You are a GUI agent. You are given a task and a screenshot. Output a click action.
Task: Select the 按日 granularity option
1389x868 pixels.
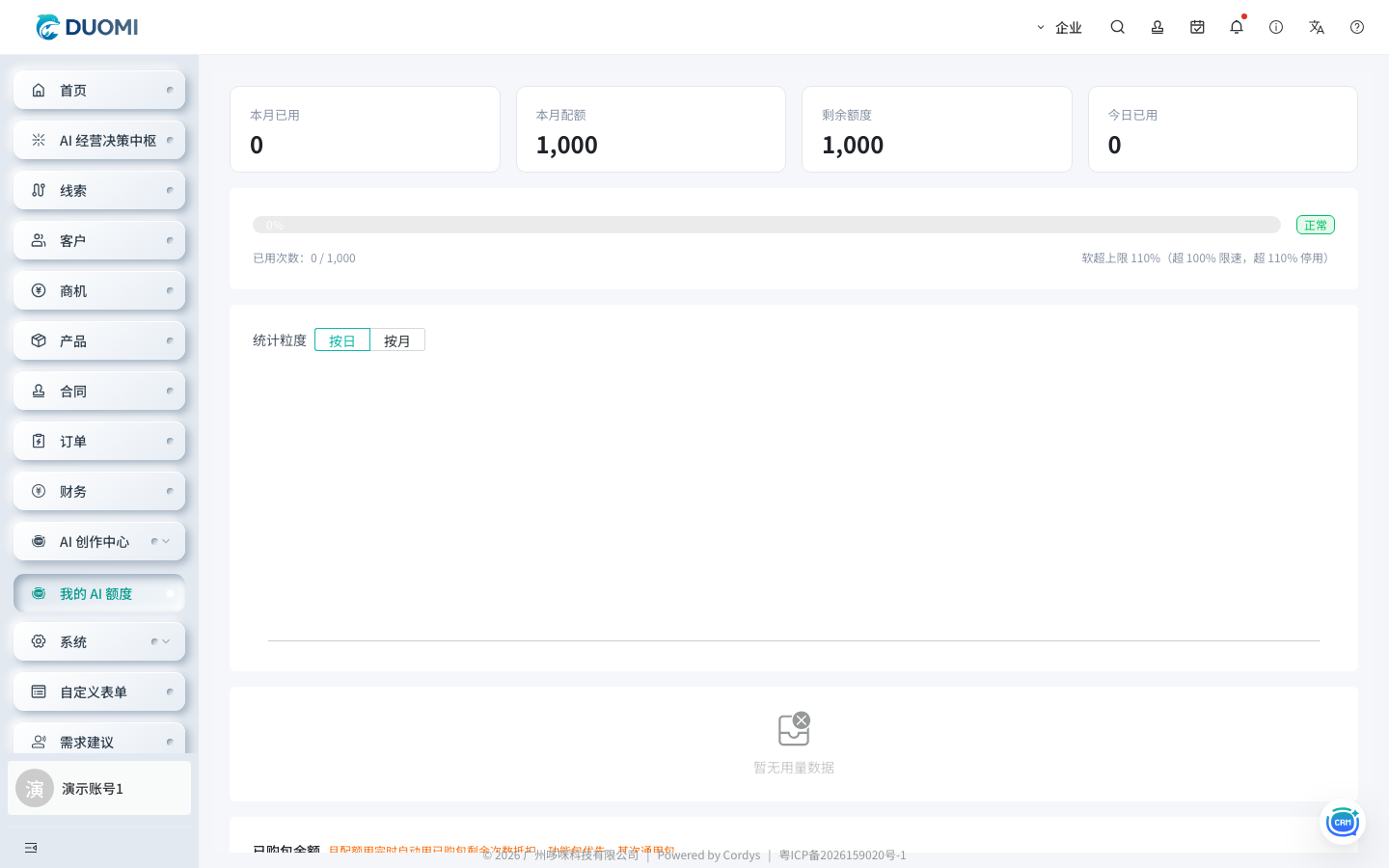(342, 340)
